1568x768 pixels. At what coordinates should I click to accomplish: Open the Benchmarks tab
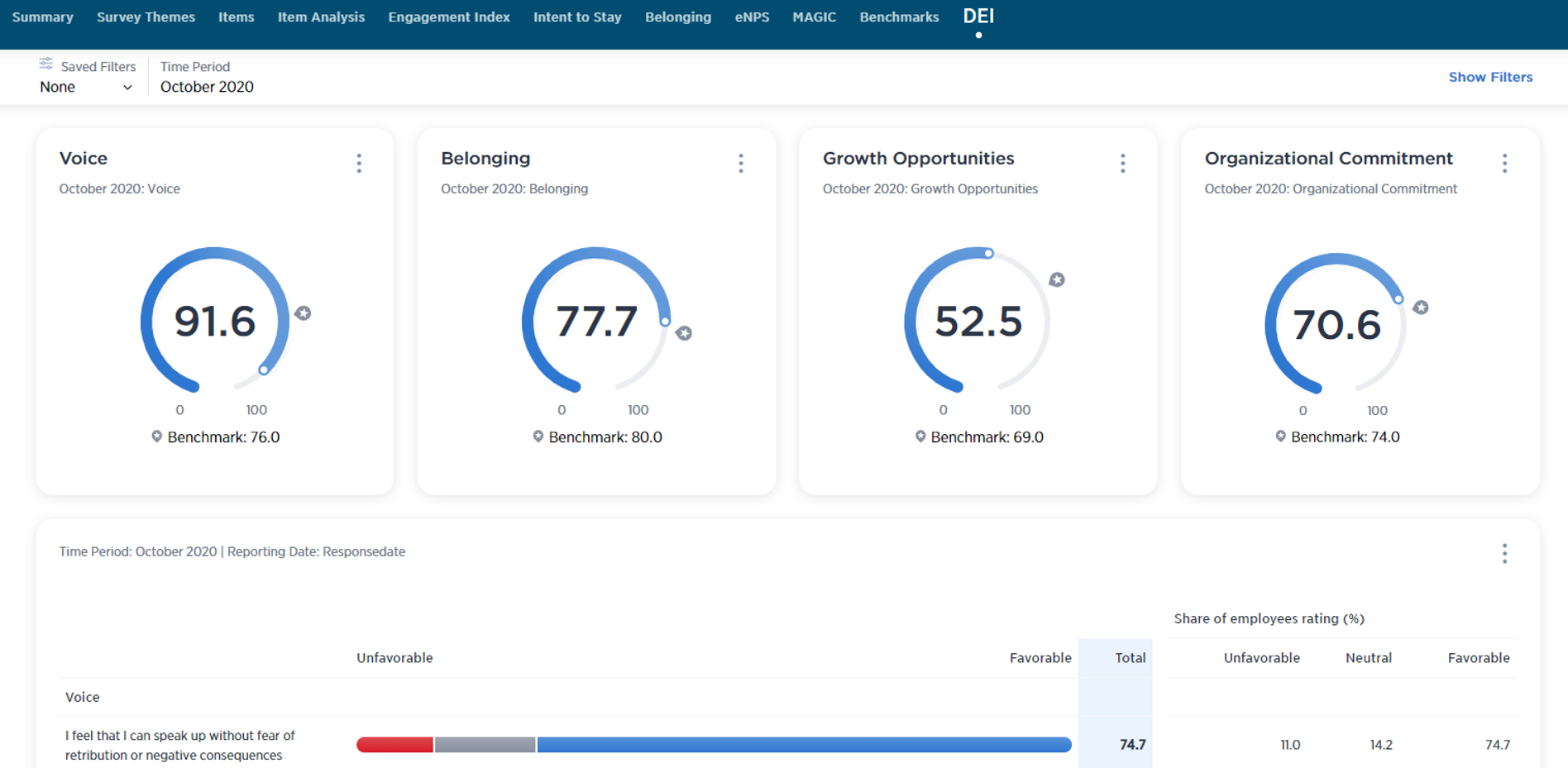899,17
